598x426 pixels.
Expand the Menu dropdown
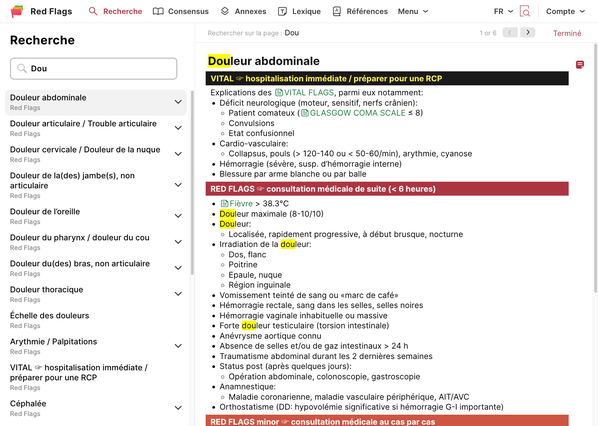(x=413, y=11)
